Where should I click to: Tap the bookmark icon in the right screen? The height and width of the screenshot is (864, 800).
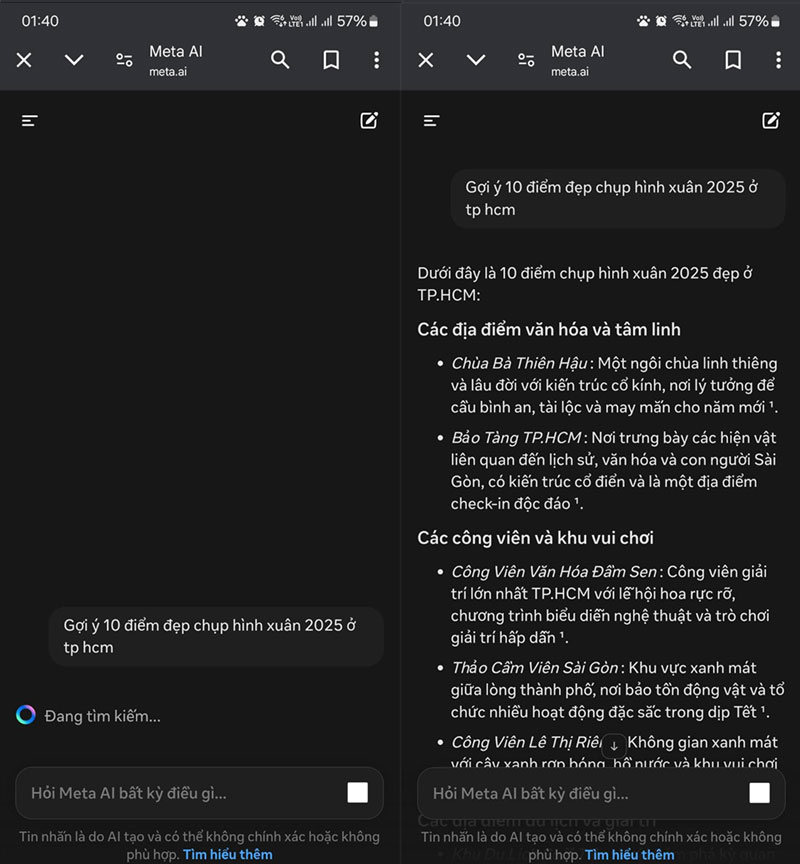[733, 60]
